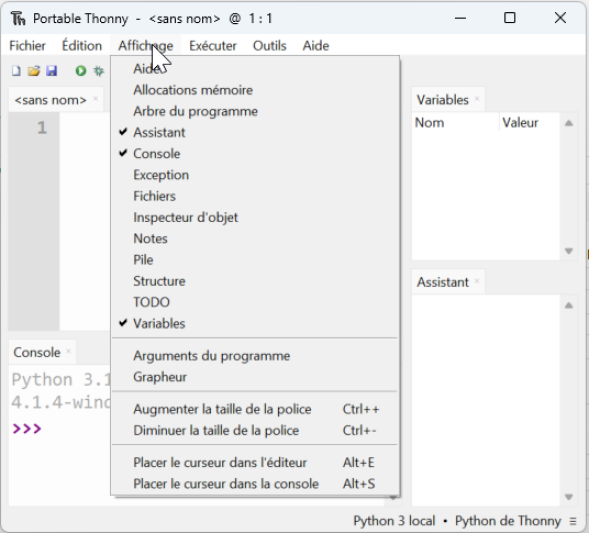This screenshot has width=589, height=533.
Task: Click Assistant scrollbar up arrow
Action: coord(569,305)
